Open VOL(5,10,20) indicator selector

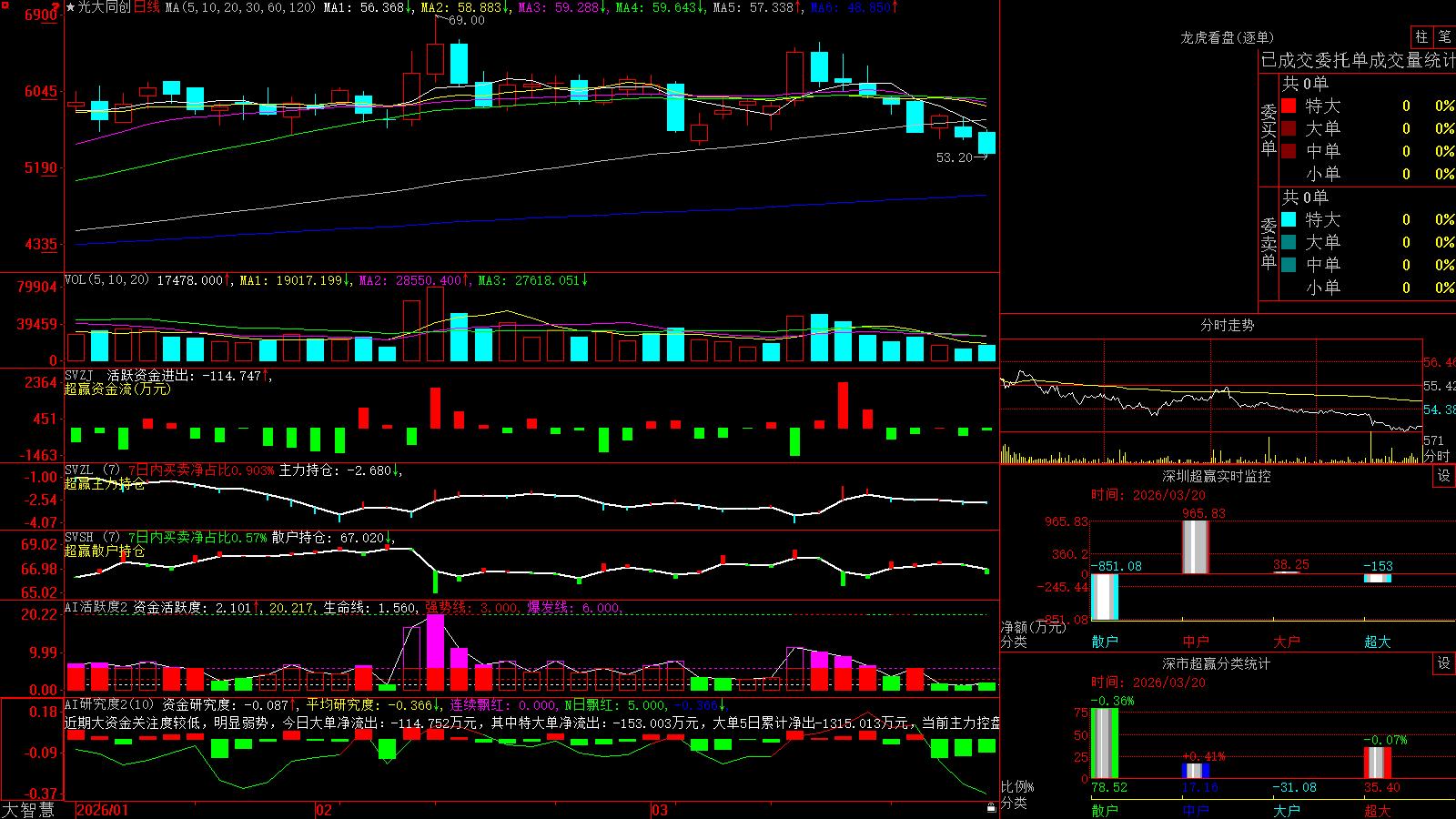(106, 280)
